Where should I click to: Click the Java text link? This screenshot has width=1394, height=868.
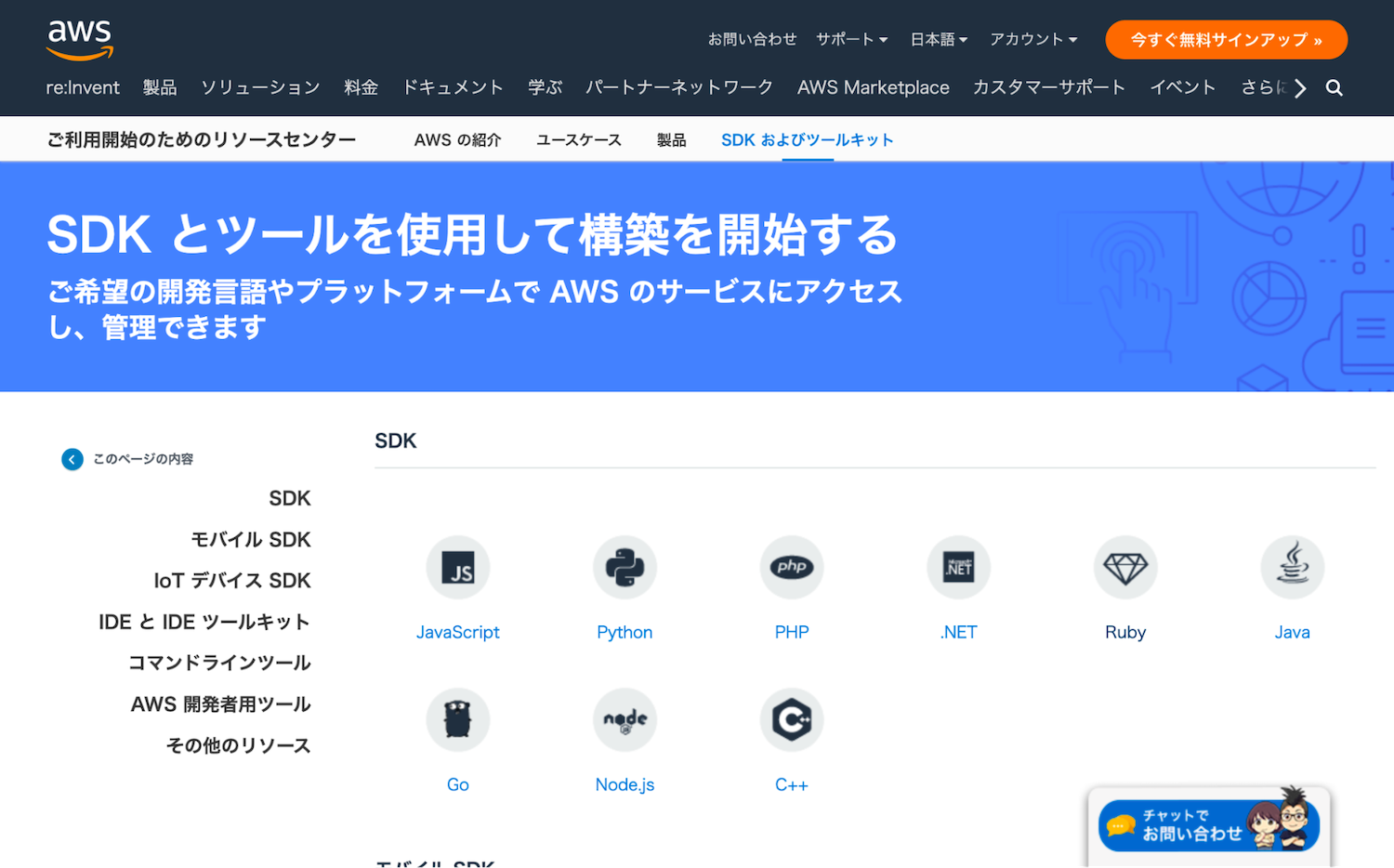[1293, 632]
